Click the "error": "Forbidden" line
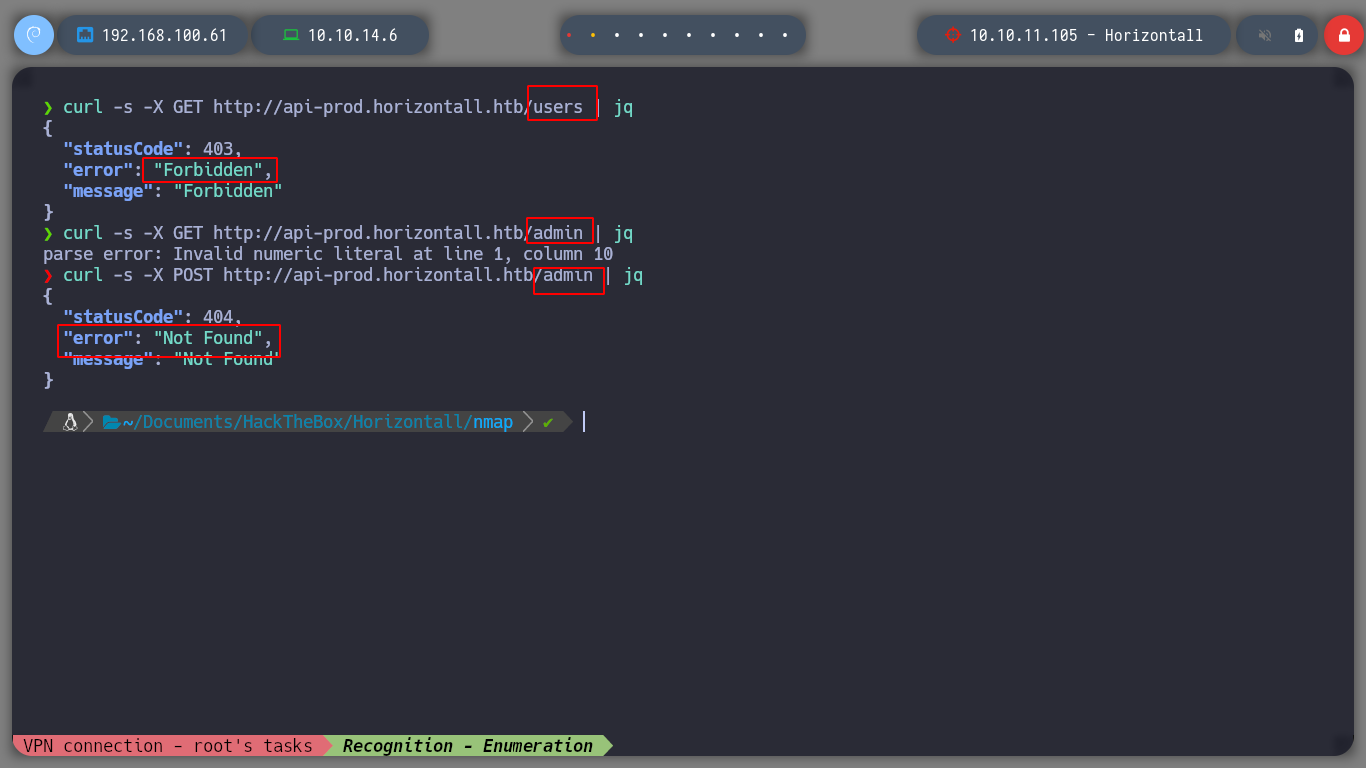The height and width of the screenshot is (768, 1366). tap(168, 170)
